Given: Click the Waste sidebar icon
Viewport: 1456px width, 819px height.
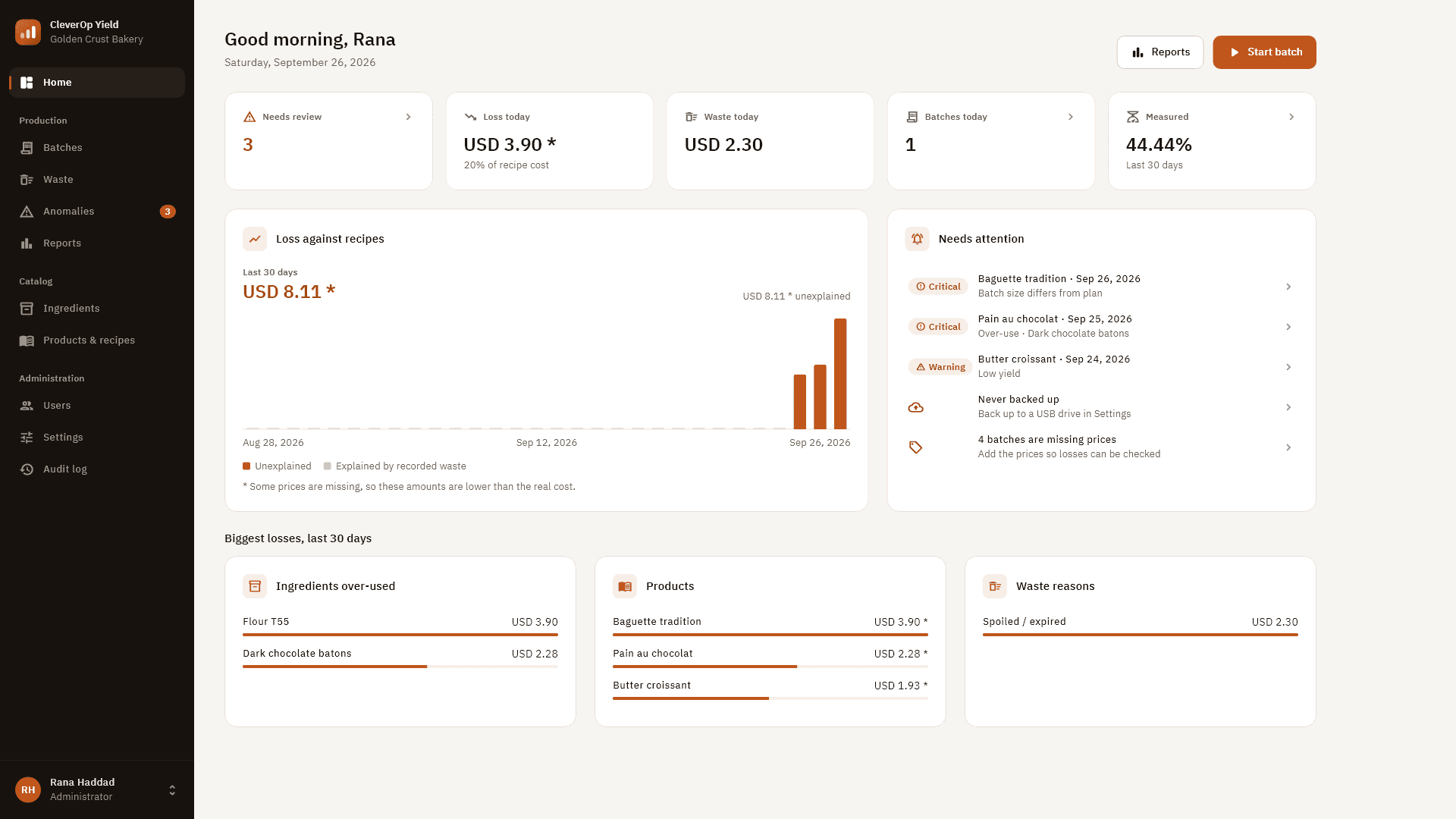Looking at the screenshot, I should pyautogui.click(x=27, y=180).
